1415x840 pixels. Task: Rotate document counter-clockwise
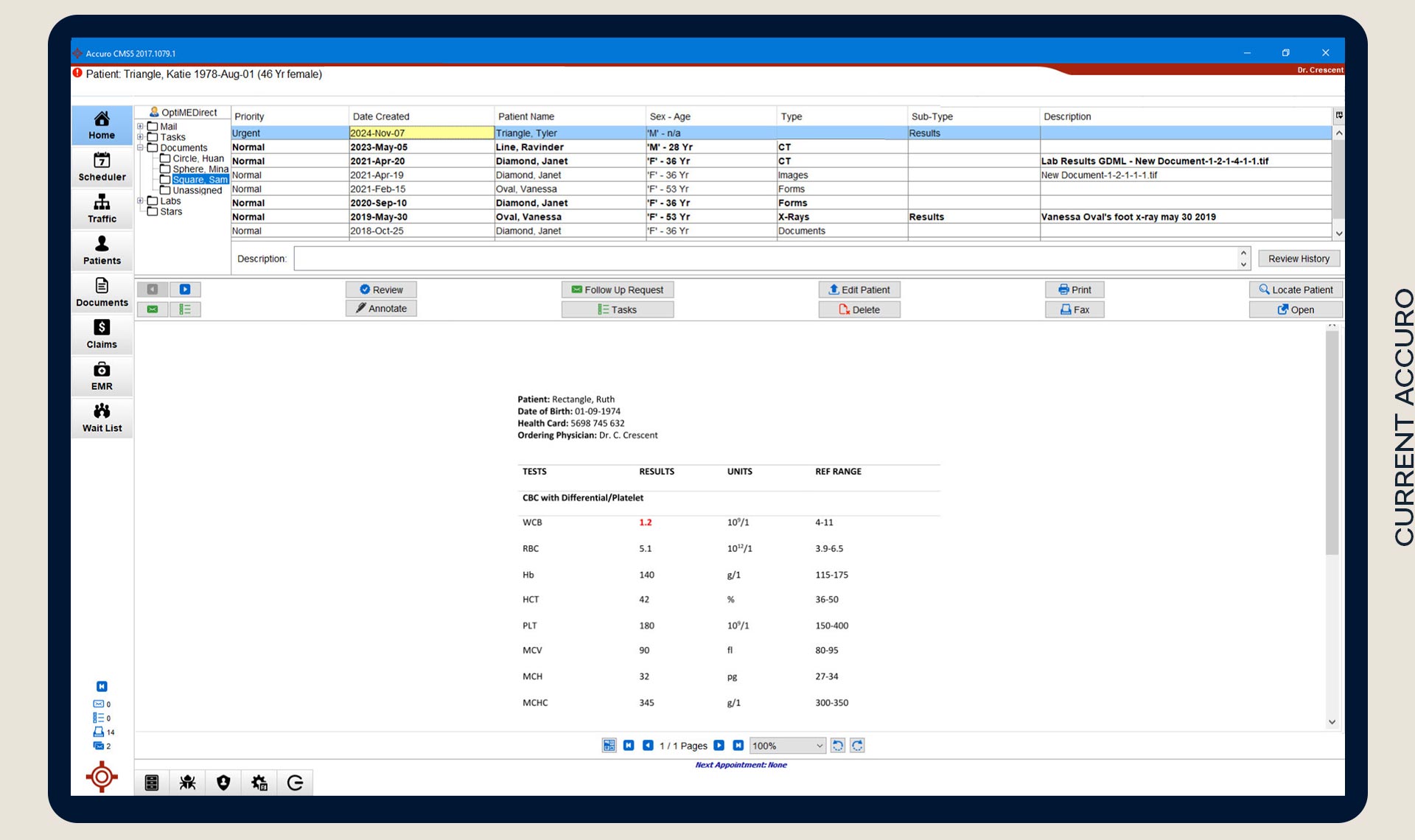[x=837, y=746]
